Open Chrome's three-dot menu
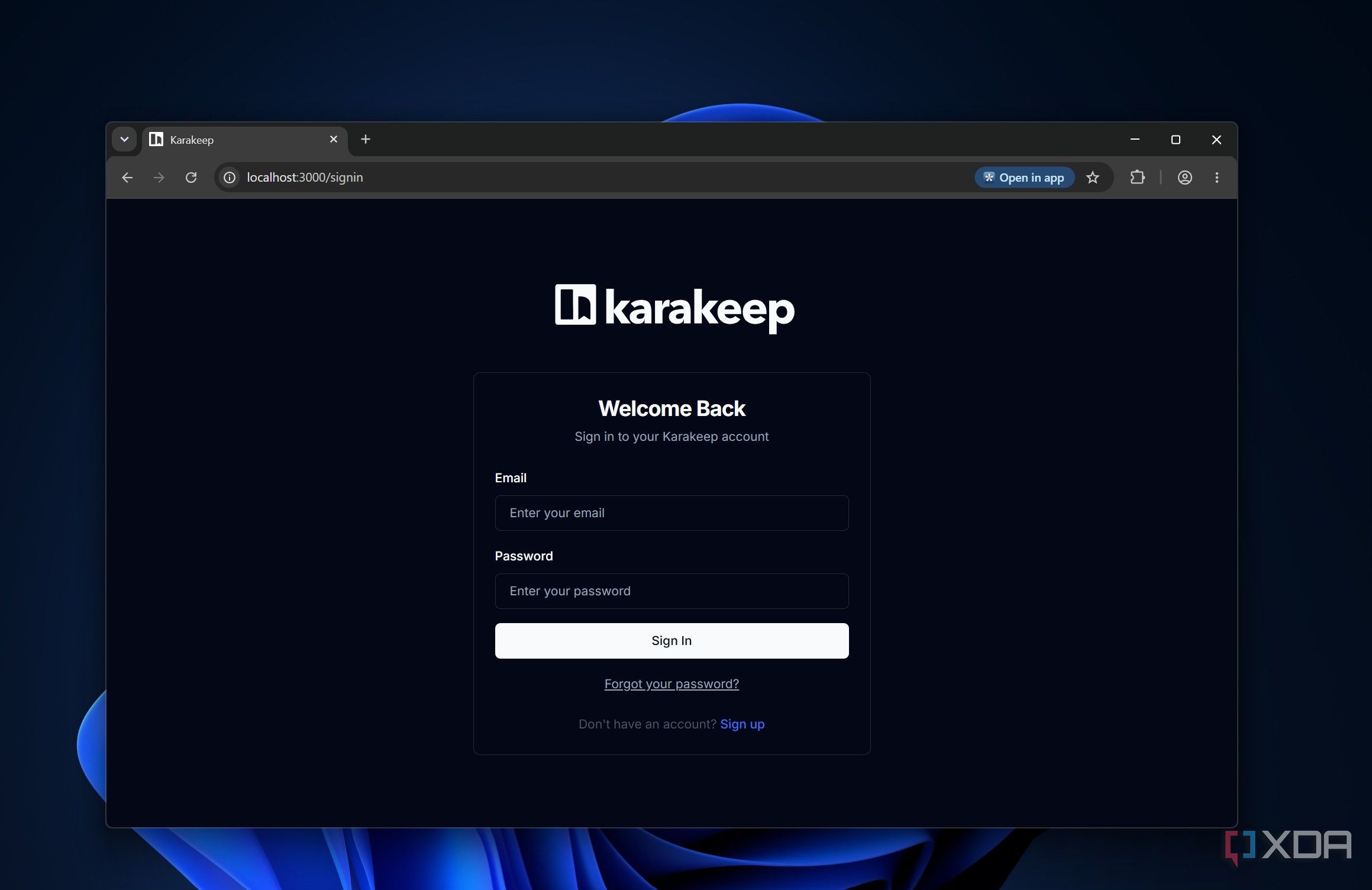Image resolution: width=1372 pixels, height=890 pixels. pyautogui.click(x=1217, y=178)
